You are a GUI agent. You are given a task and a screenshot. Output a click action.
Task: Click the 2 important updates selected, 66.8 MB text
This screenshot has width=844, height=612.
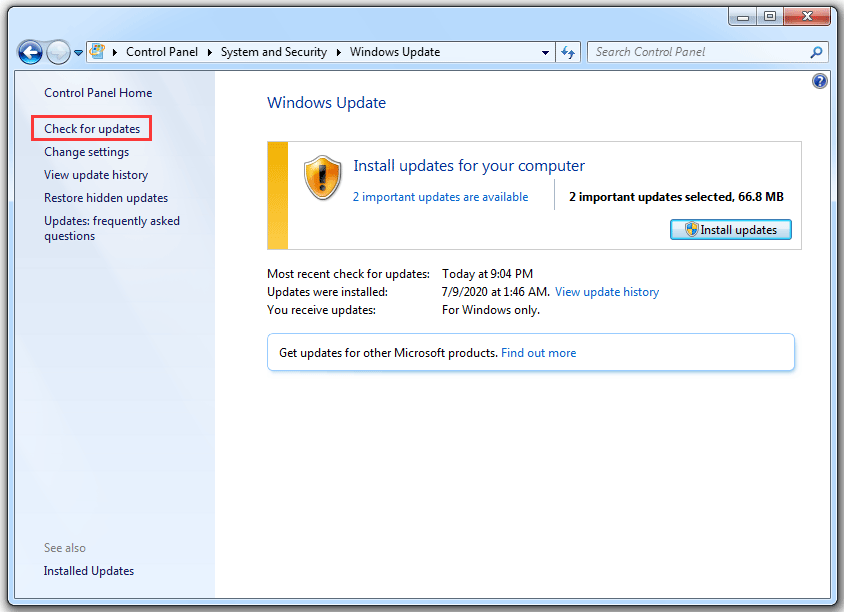pyautogui.click(x=676, y=197)
